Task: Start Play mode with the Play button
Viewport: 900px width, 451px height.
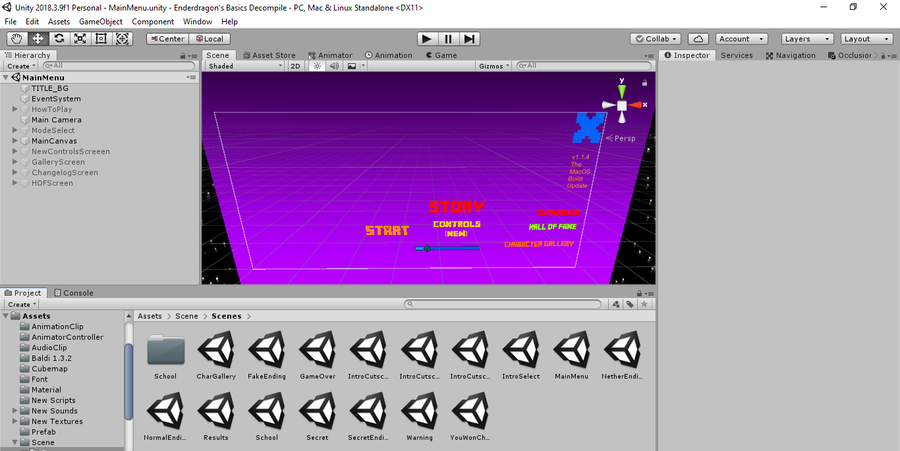Action: coord(426,38)
